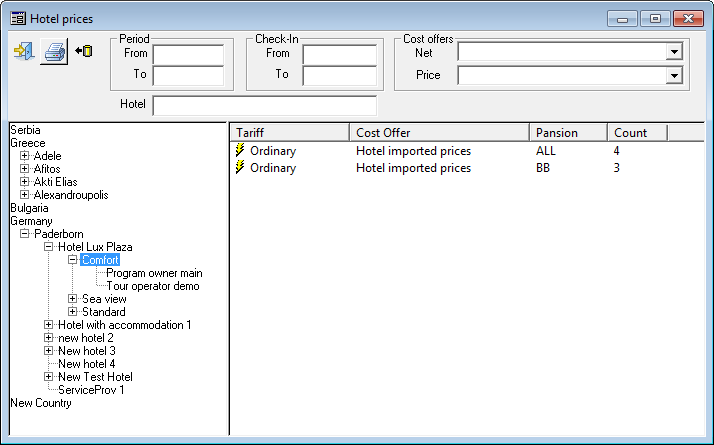Open the Price cost offer dropdown
Image resolution: width=714 pixels, height=445 pixels.
click(674, 75)
